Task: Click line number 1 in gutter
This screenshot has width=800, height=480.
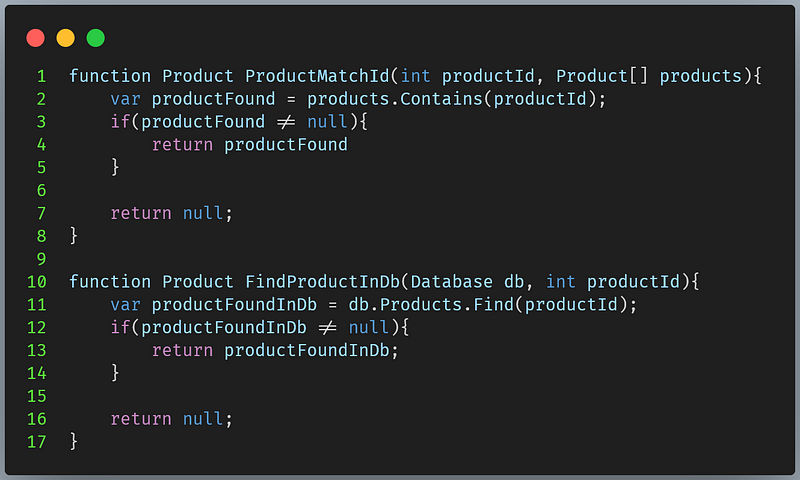Action: [41, 76]
